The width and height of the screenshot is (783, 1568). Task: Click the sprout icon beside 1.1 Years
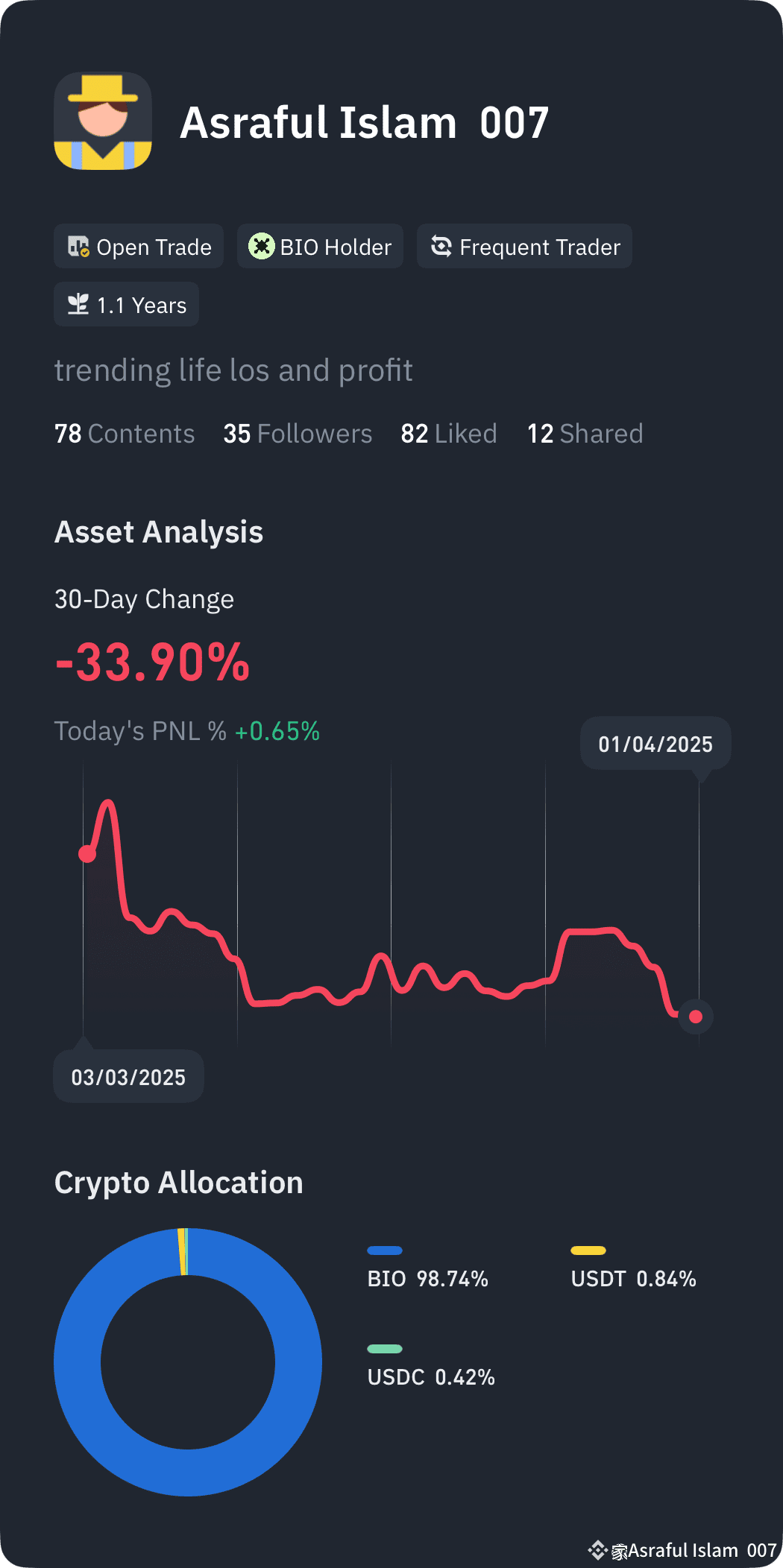[x=78, y=304]
